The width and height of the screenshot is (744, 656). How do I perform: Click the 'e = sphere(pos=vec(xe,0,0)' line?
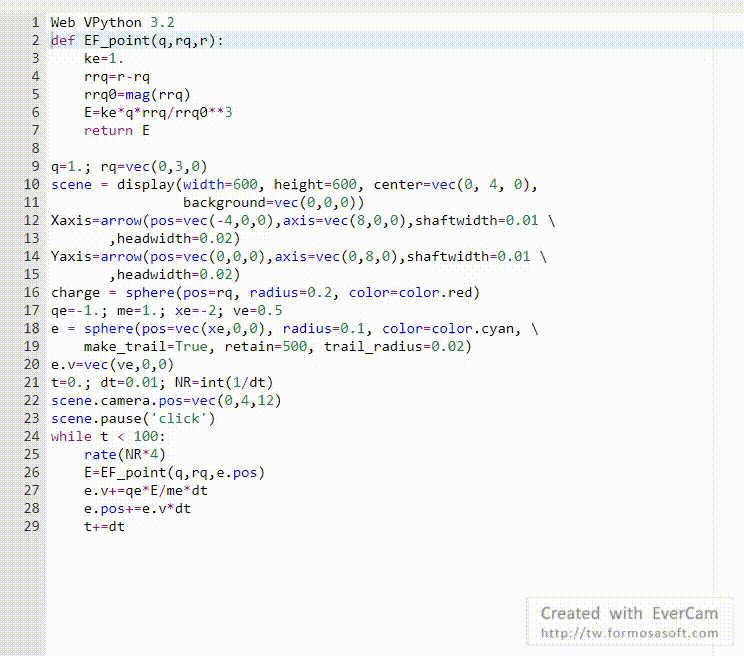coord(295,329)
